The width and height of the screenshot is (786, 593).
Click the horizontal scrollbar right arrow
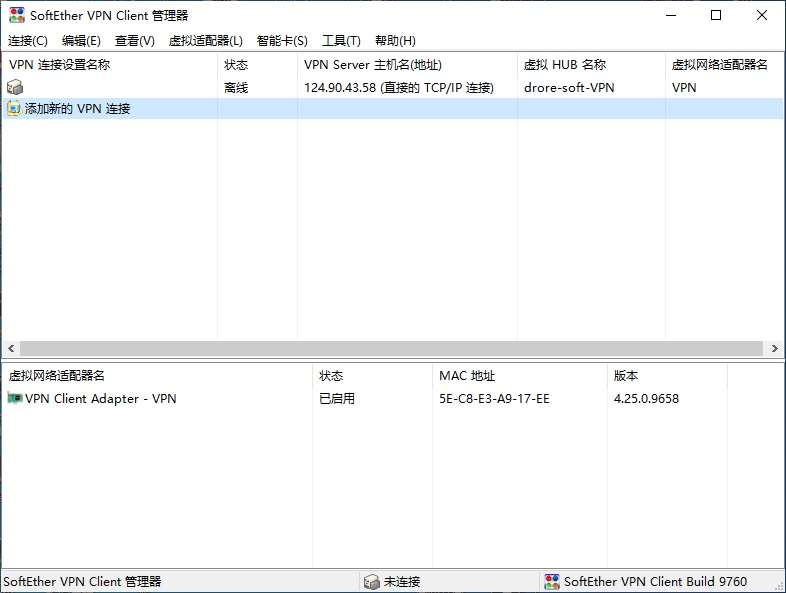point(774,348)
